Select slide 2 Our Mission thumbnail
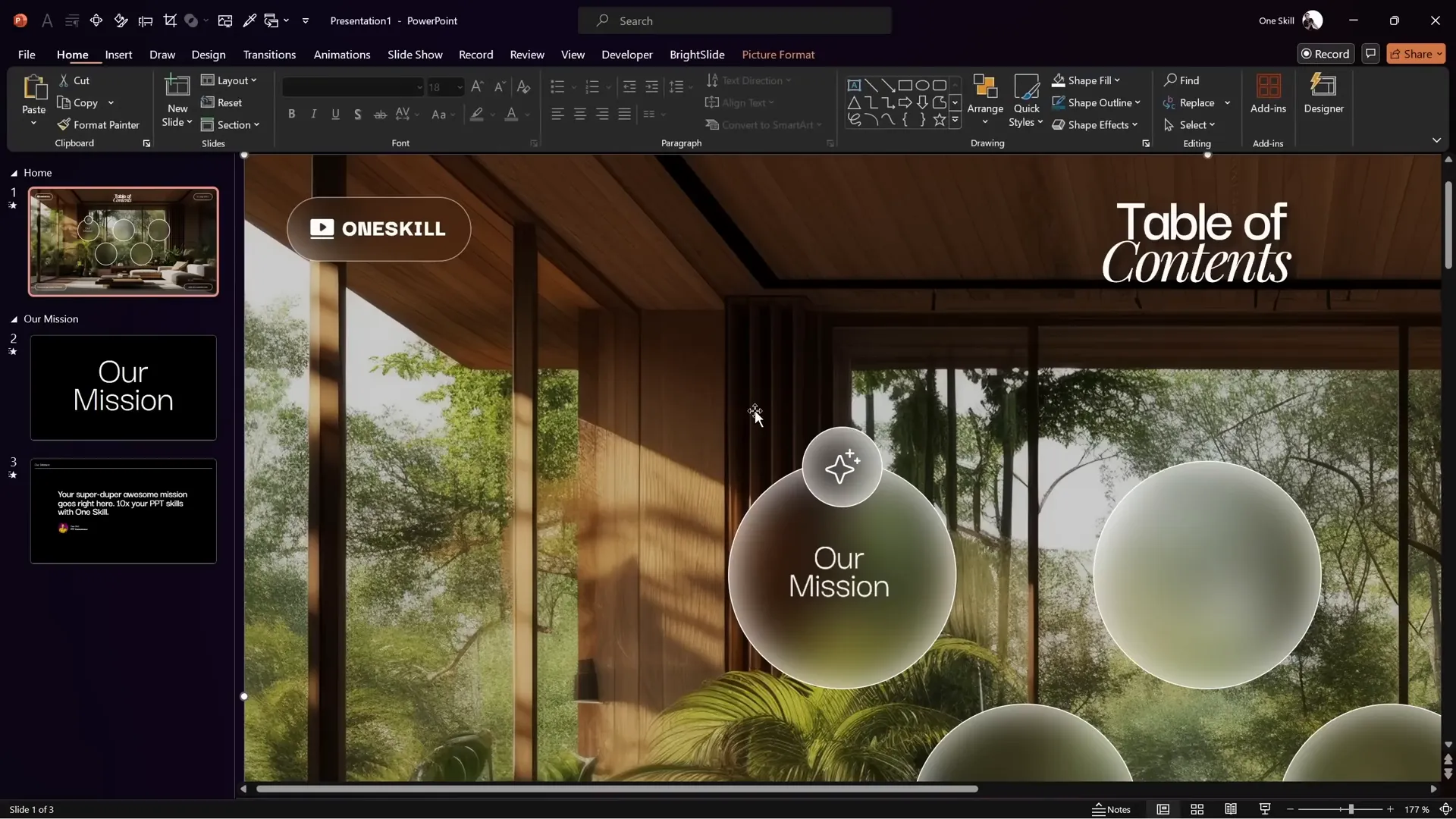1456x819 pixels. point(124,388)
